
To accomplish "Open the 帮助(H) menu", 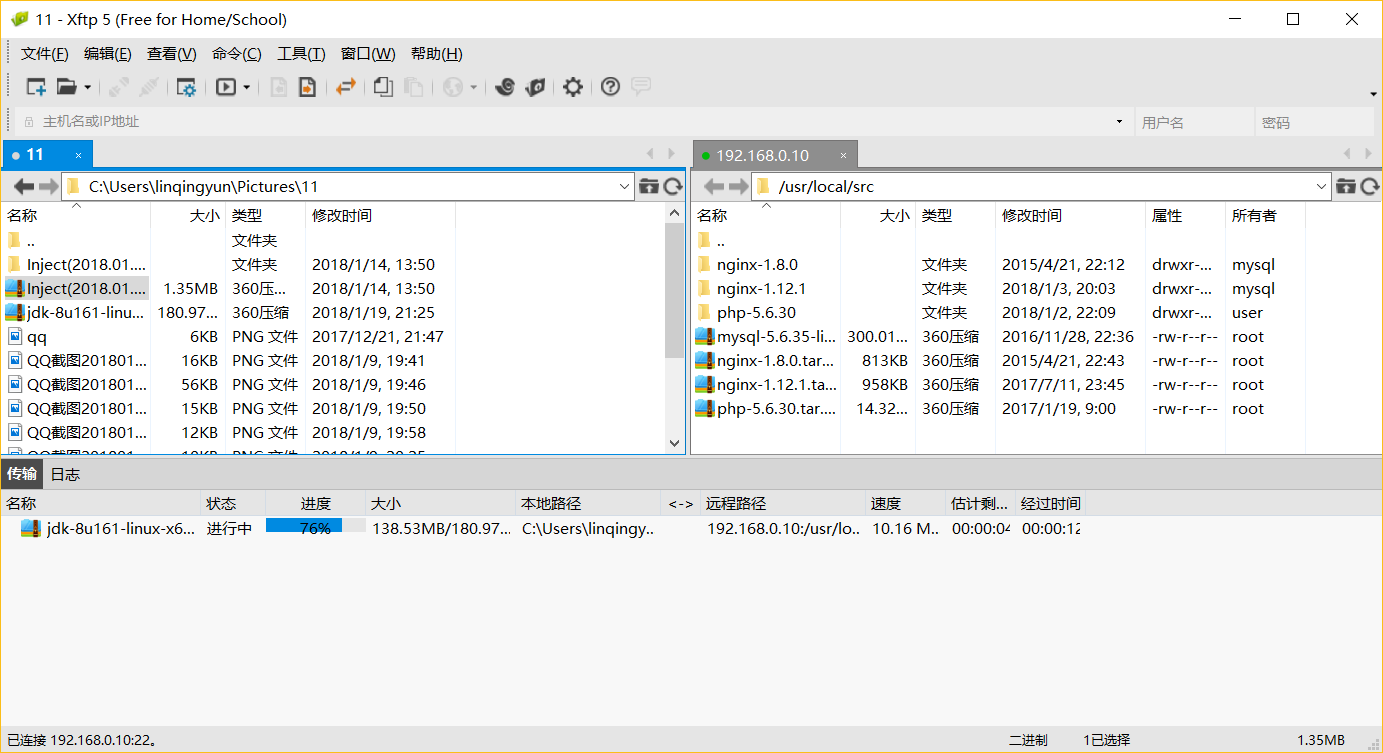I will [x=437, y=54].
